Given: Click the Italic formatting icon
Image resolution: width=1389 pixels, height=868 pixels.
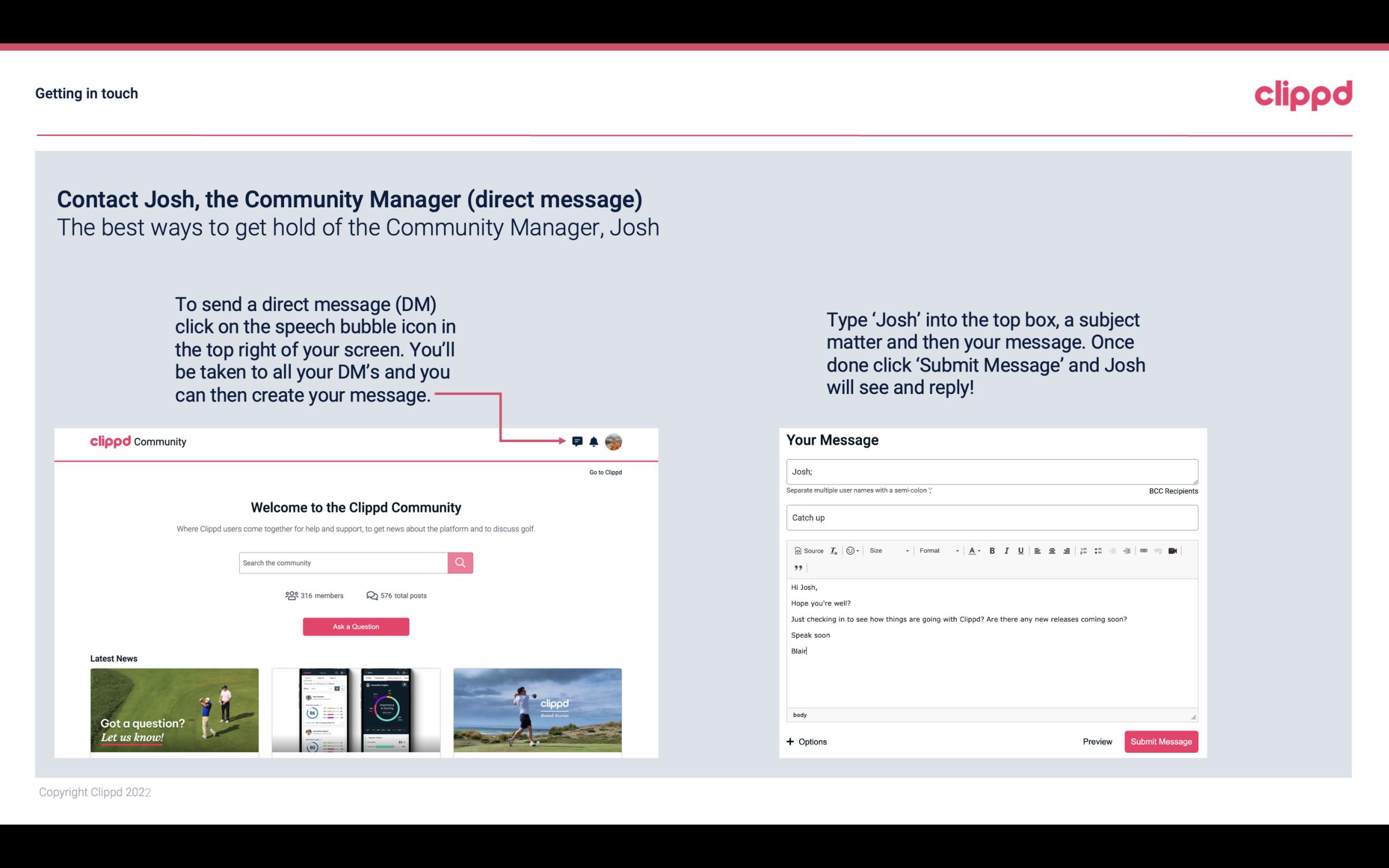Looking at the screenshot, I should (x=1007, y=550).
